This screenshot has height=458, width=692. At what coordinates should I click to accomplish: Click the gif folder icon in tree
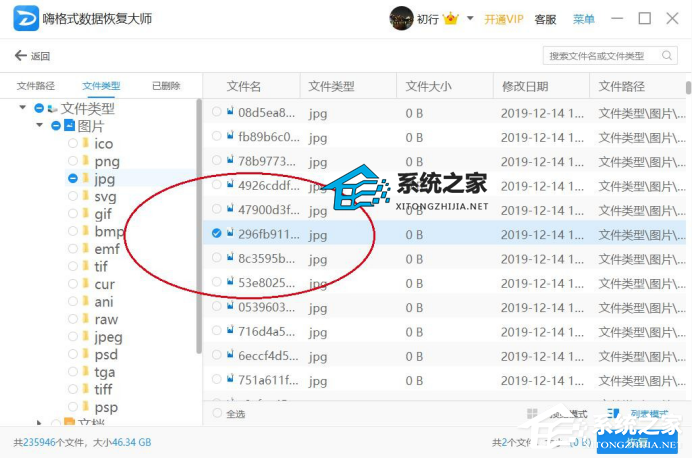[85, 214]
